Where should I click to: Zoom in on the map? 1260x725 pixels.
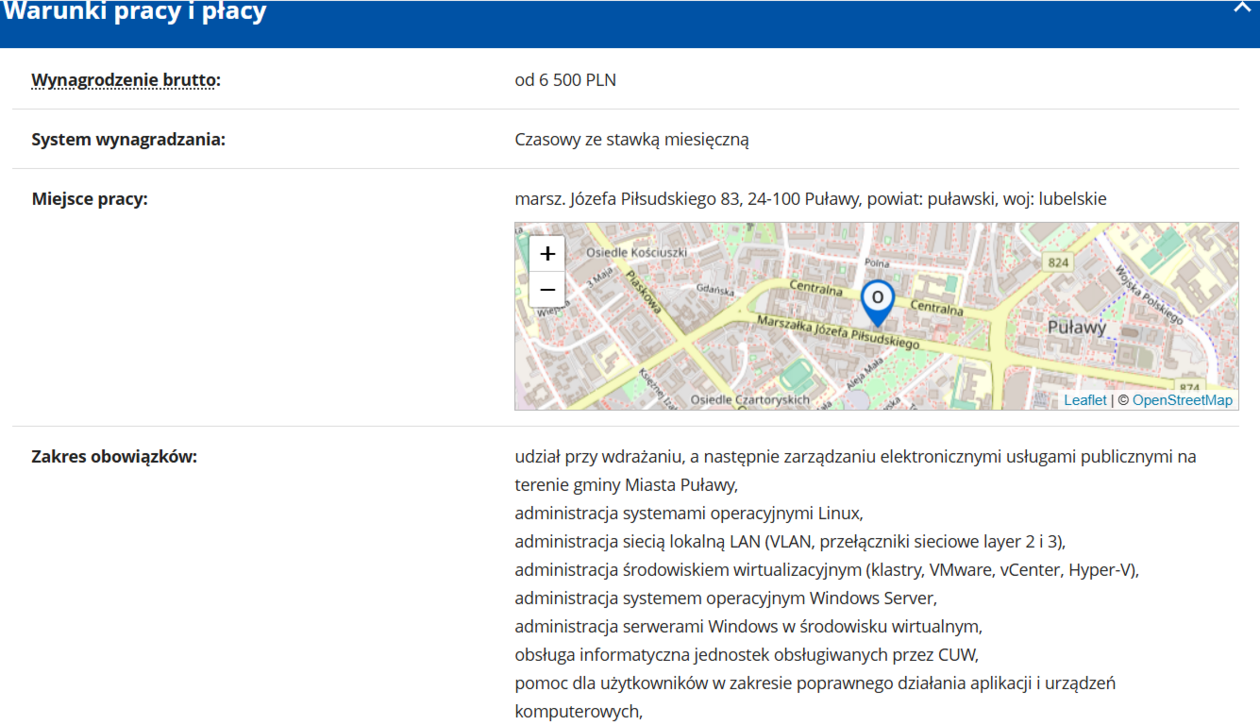point(547,254)
